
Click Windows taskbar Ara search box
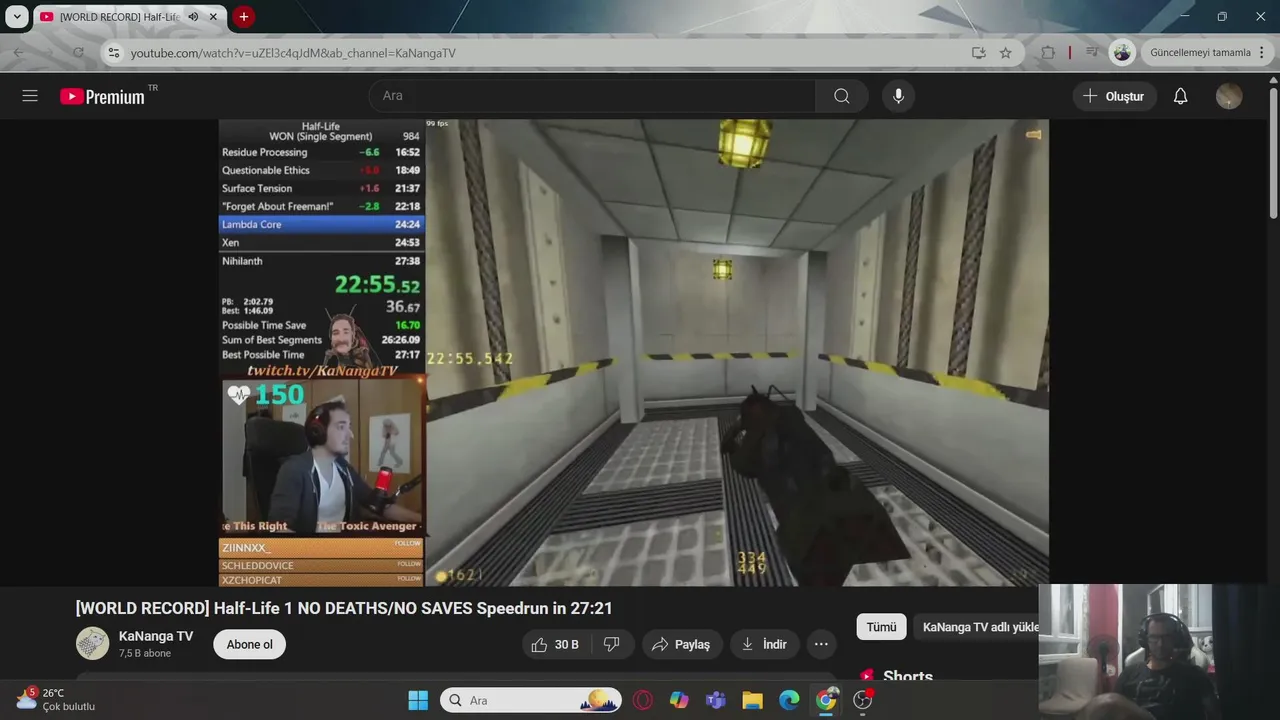click(x=531, y=700)
